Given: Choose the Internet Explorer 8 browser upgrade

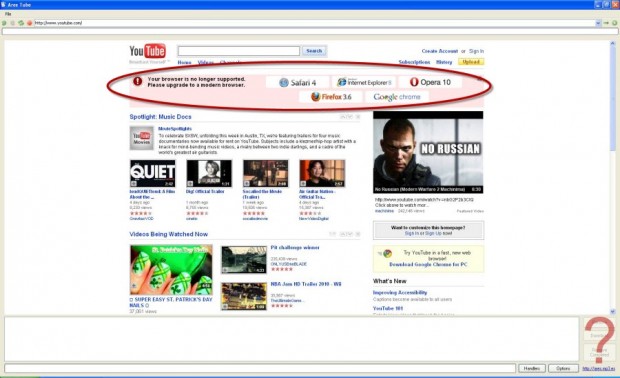Looking at the screenshot, I should 364,82.
